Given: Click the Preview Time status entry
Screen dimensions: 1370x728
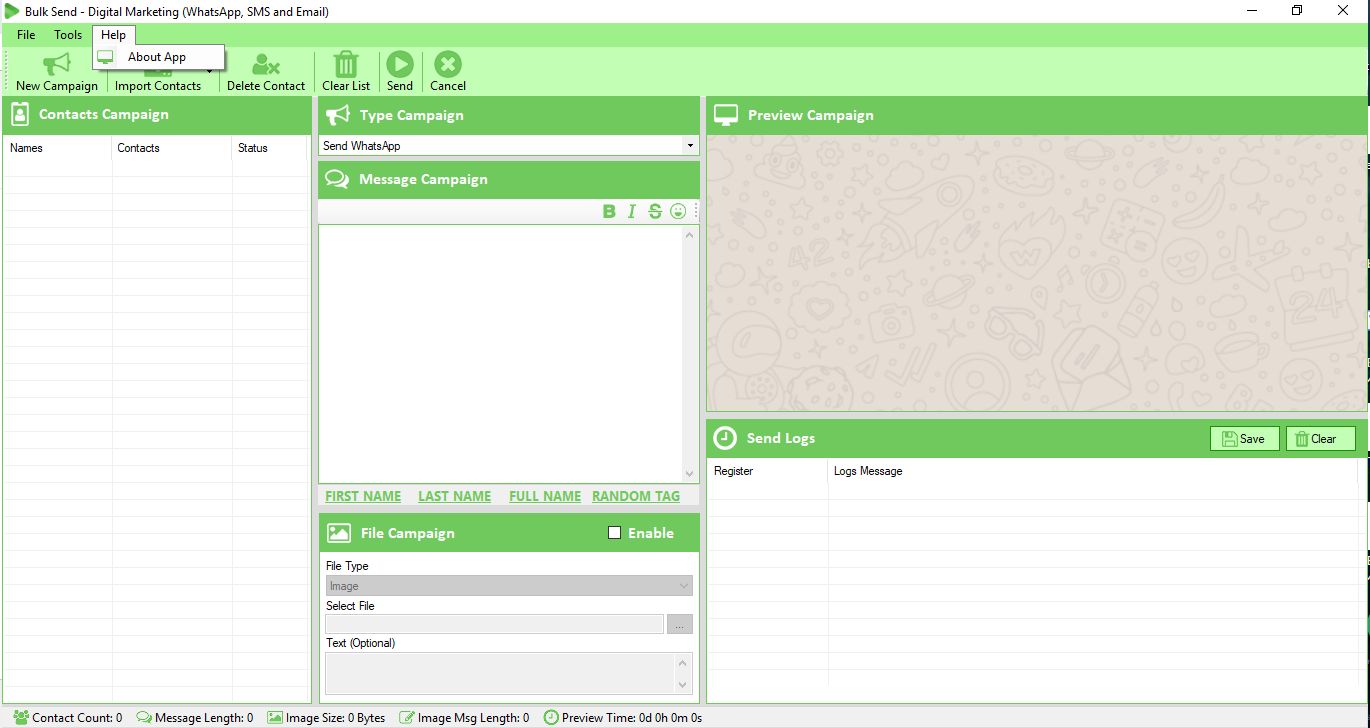Looking at the screenshot, I should coord(623,718).
